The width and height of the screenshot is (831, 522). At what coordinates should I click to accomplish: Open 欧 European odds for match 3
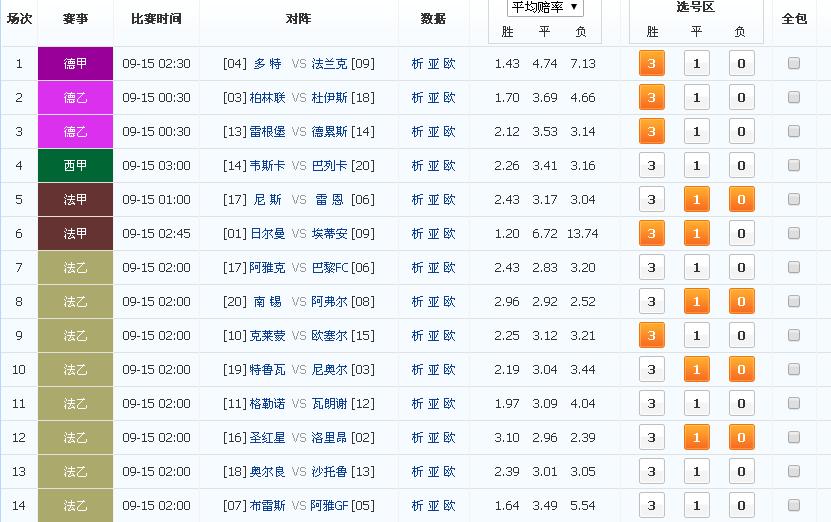coord(449,131)
